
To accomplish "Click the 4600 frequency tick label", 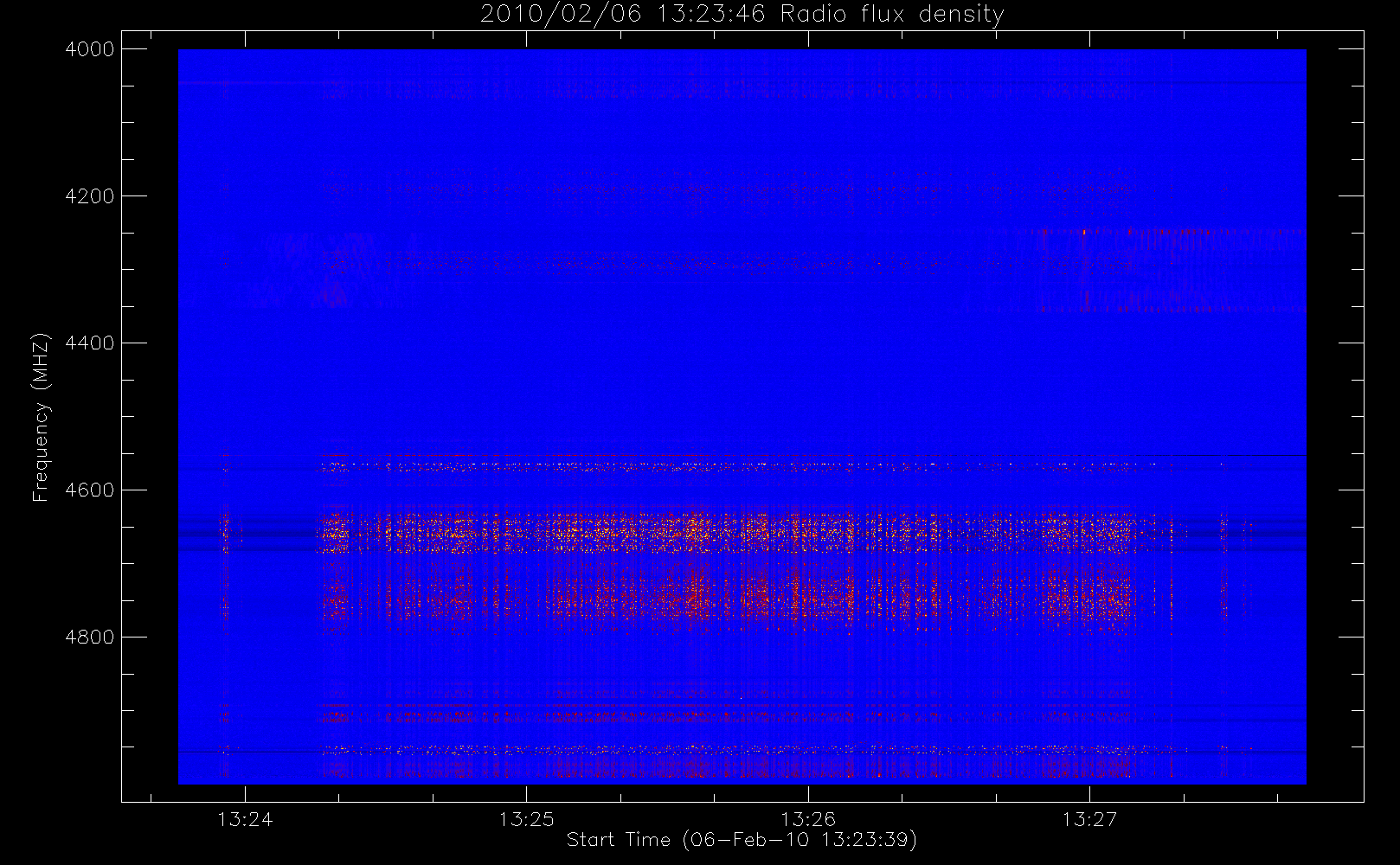I will tap(90, 490).
